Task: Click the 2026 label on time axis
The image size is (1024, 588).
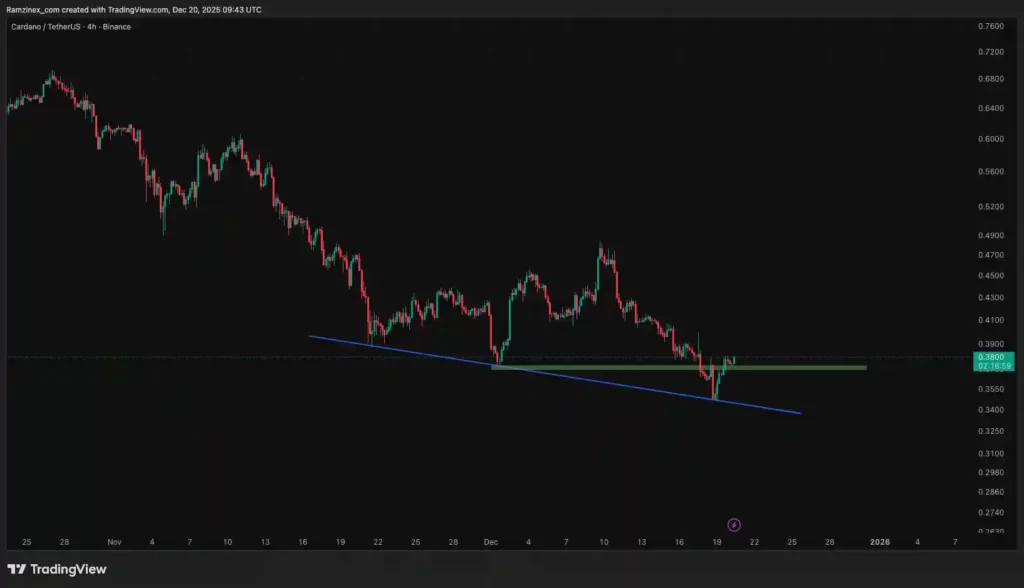Action: point(880,542)
